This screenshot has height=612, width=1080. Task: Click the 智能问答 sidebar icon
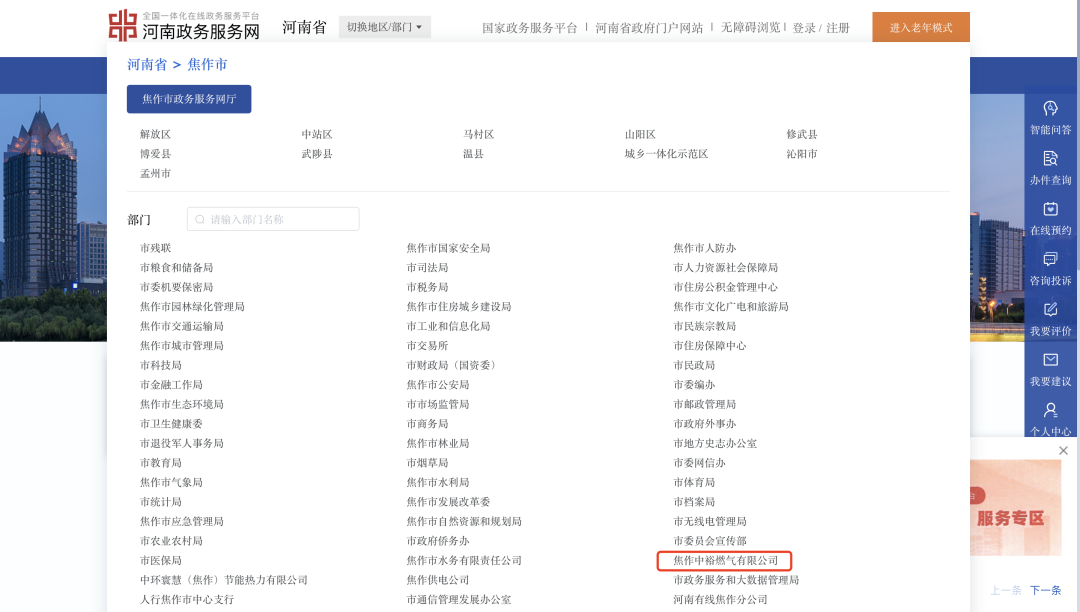[x=1050, y=109]
